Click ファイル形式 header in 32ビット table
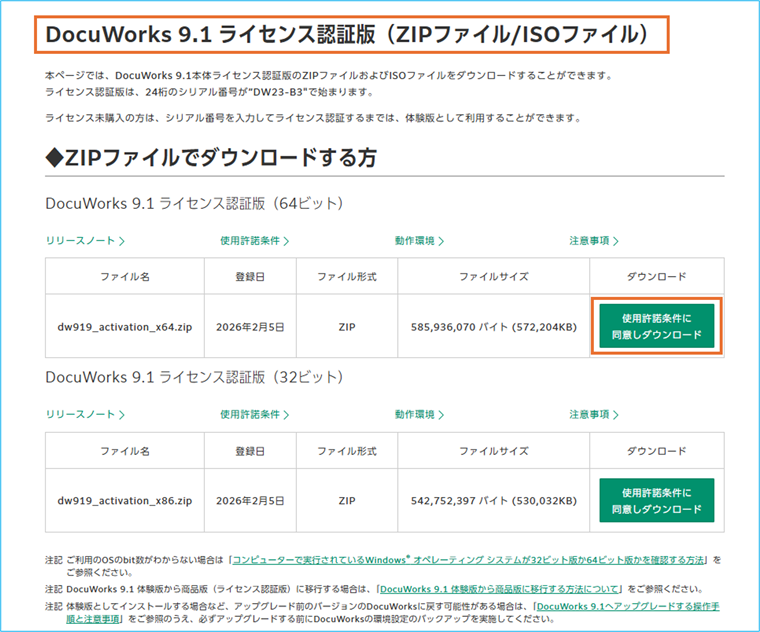Viewport: 760px width, 632px height. click(347, 451)
